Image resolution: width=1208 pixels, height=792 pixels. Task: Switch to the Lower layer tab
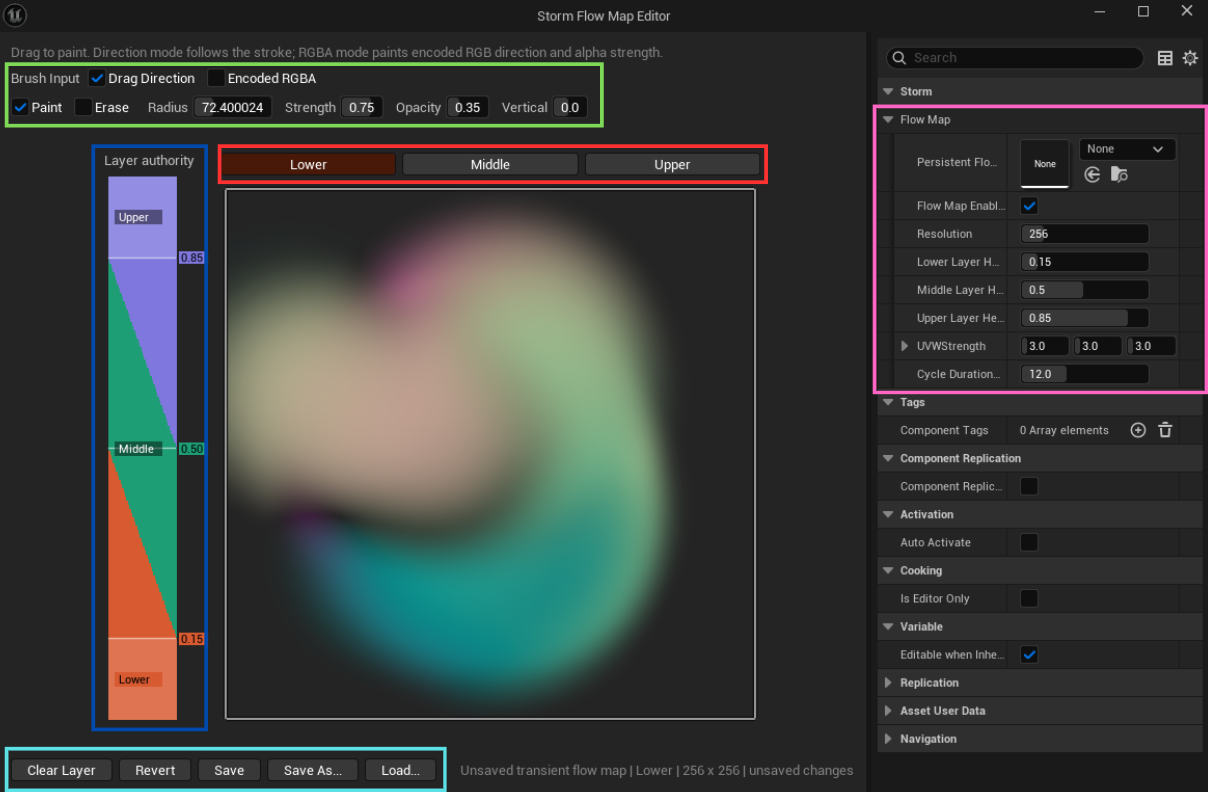click(308, 164)
